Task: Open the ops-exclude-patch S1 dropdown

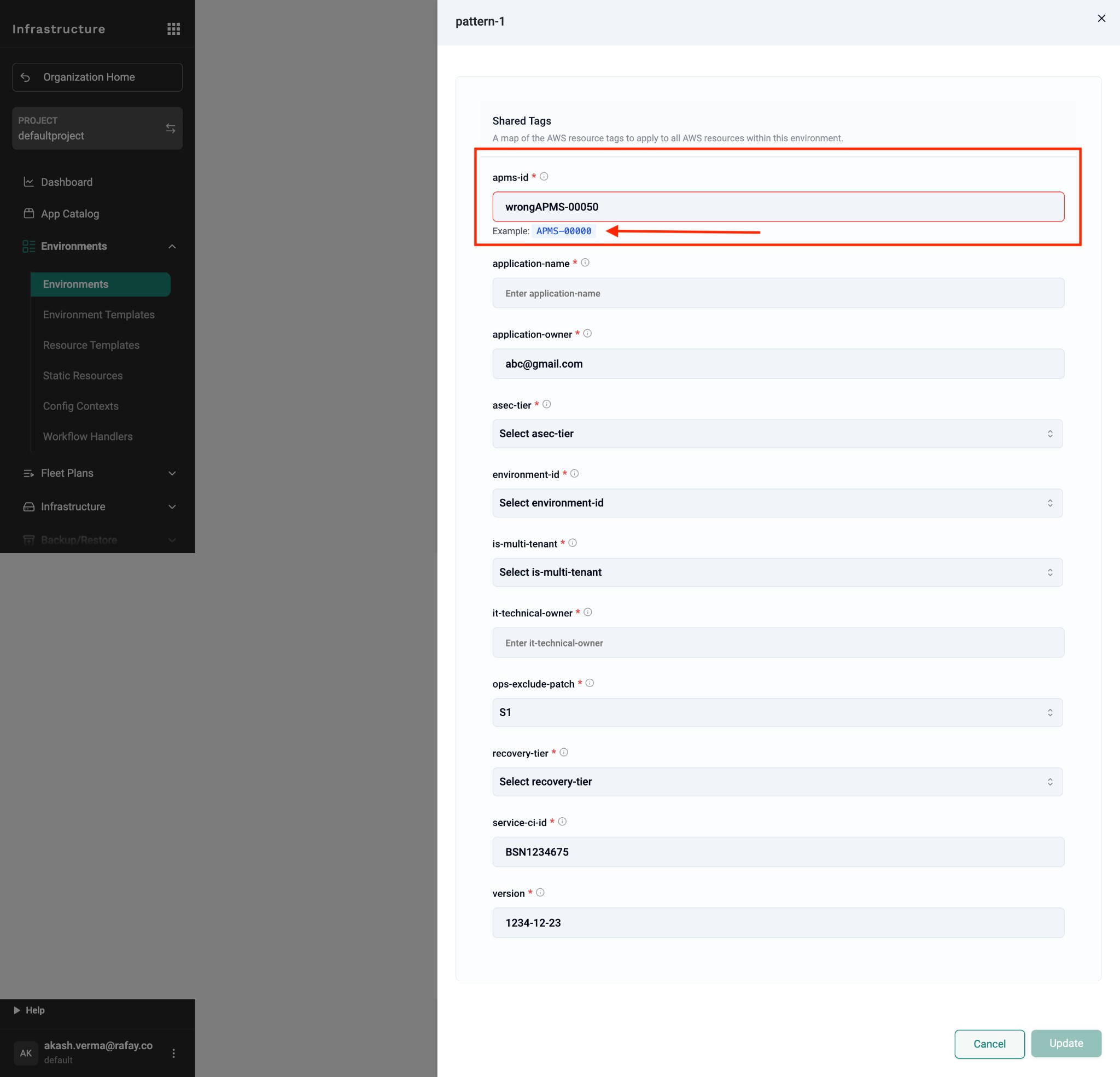Action: [x=777, y=712]
